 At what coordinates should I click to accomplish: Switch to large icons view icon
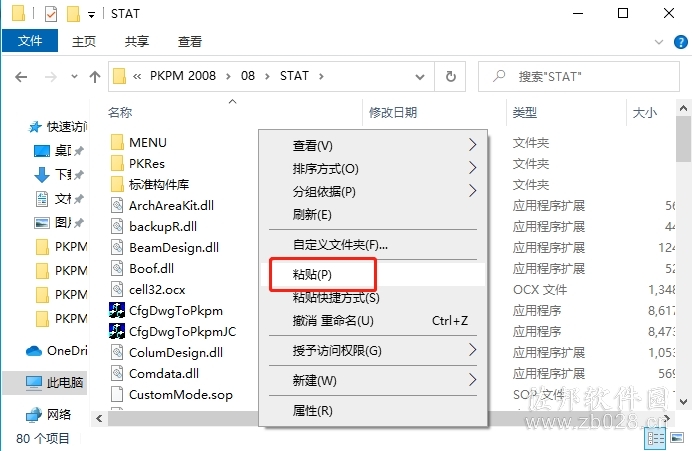(677, 438)
